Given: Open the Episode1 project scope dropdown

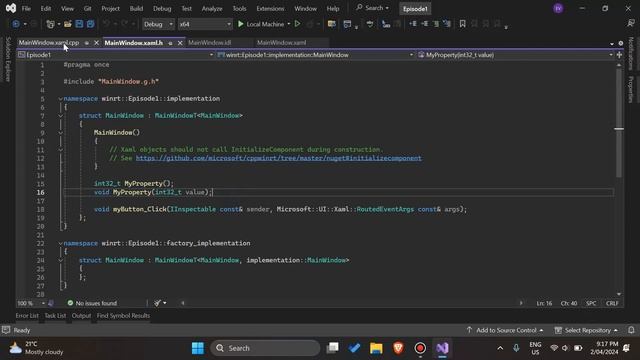Looking at the screenshot, I should (116, 55).
